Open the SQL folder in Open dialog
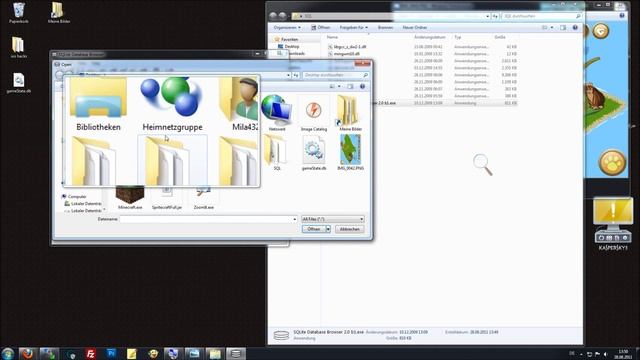Viewport: 640px width, 360px height. point(276,153)
